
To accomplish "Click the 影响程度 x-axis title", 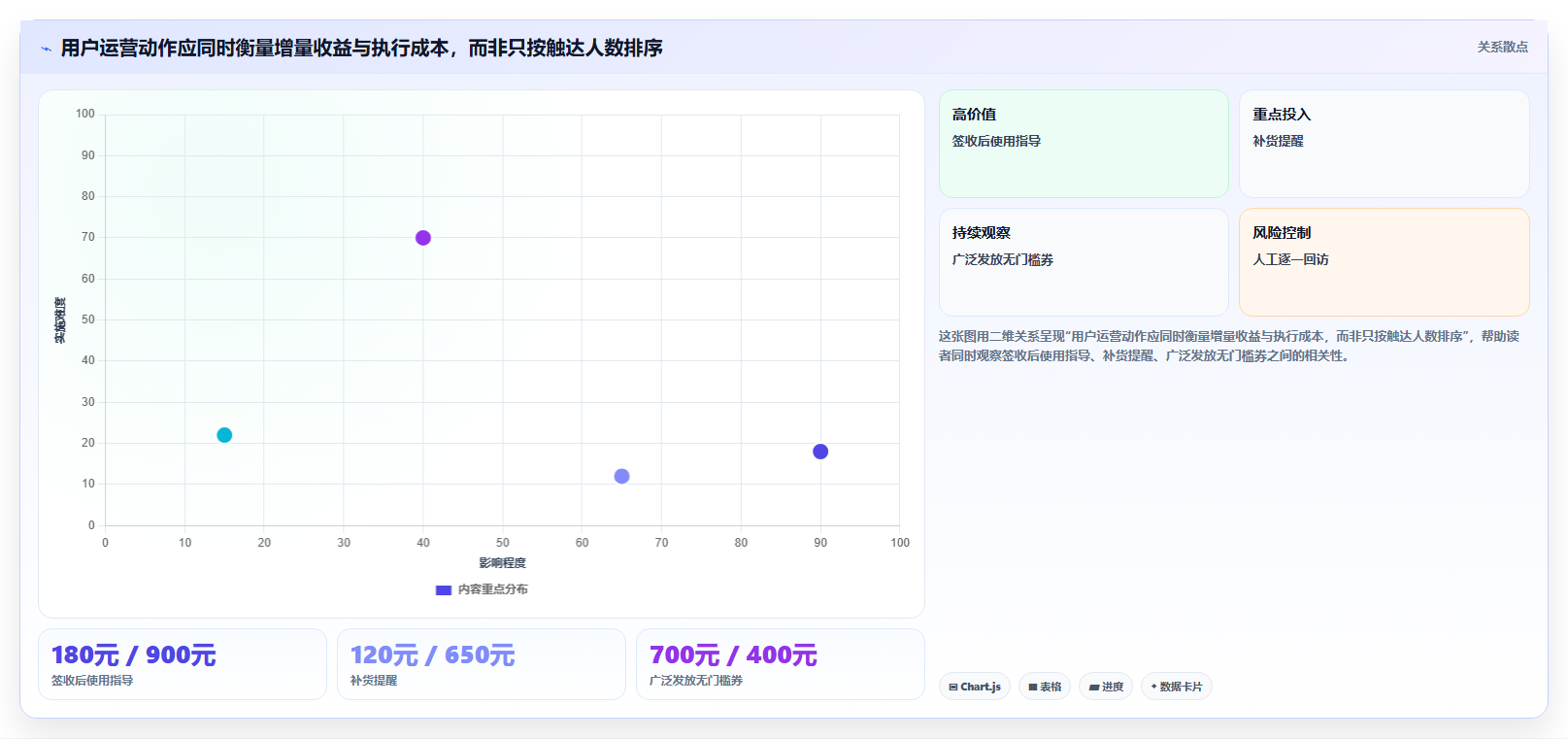I will click(x=502, y=563).
